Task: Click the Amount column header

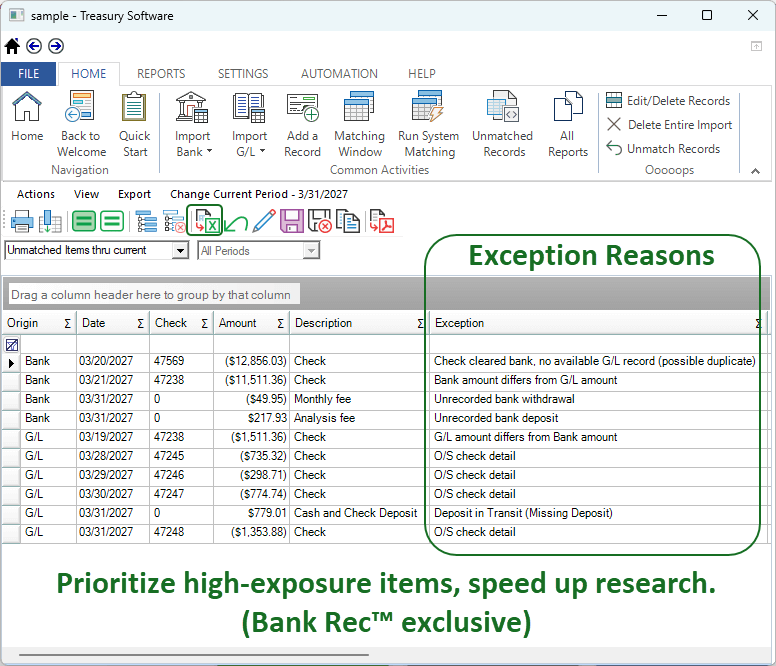Action: click(238, 323)
